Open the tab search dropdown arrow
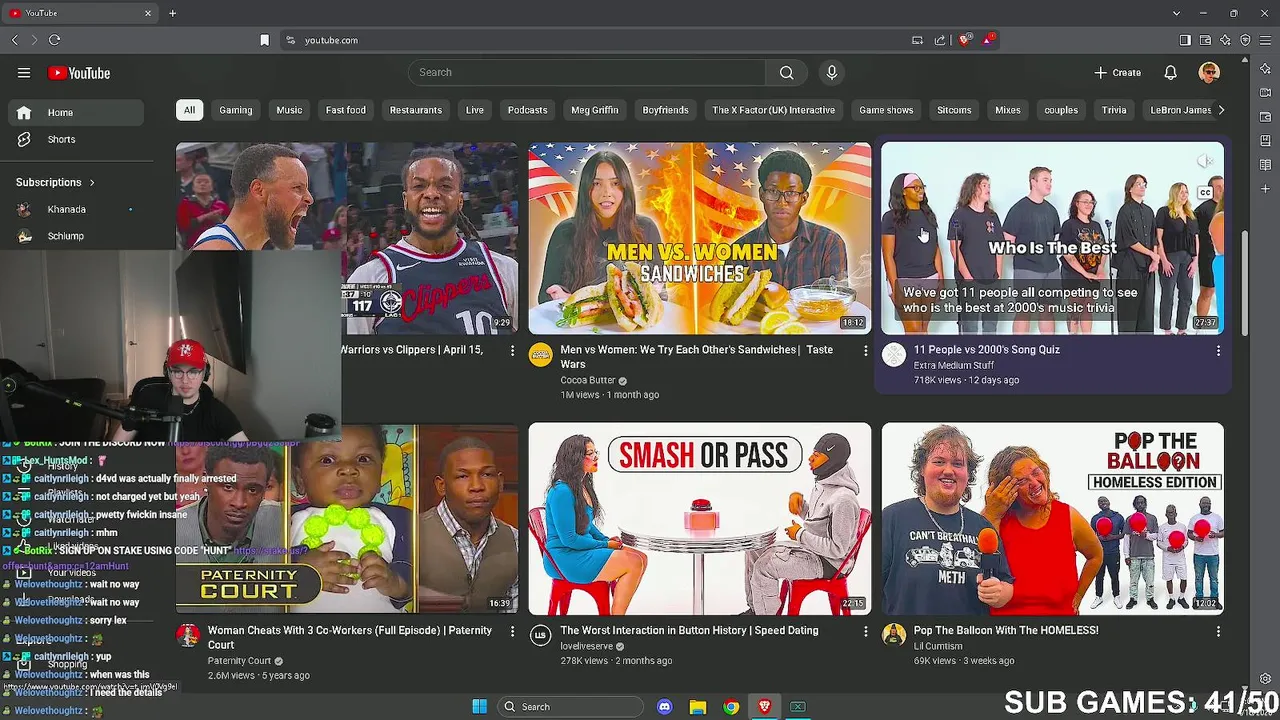 tap(1176, 13)
